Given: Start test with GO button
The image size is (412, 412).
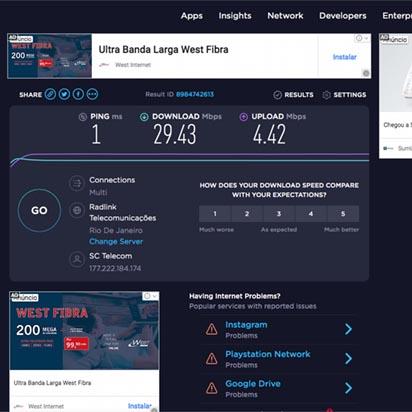Looking at the screenshot, I should coord(39,210).
